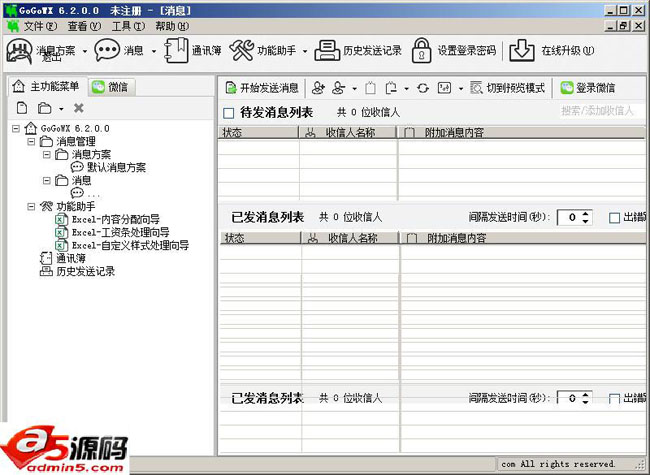Switch to the 微信 tab

(x=111, y=87)
